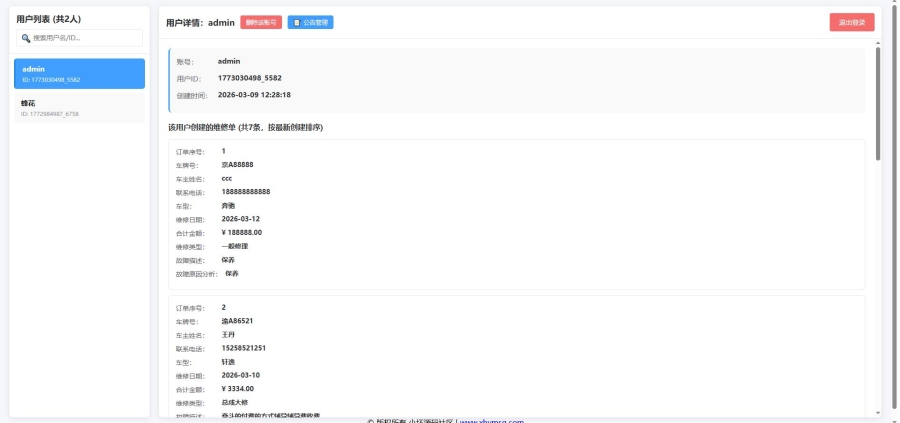Click the amount ¥ 3334.00 in order 2

point(238,388)
